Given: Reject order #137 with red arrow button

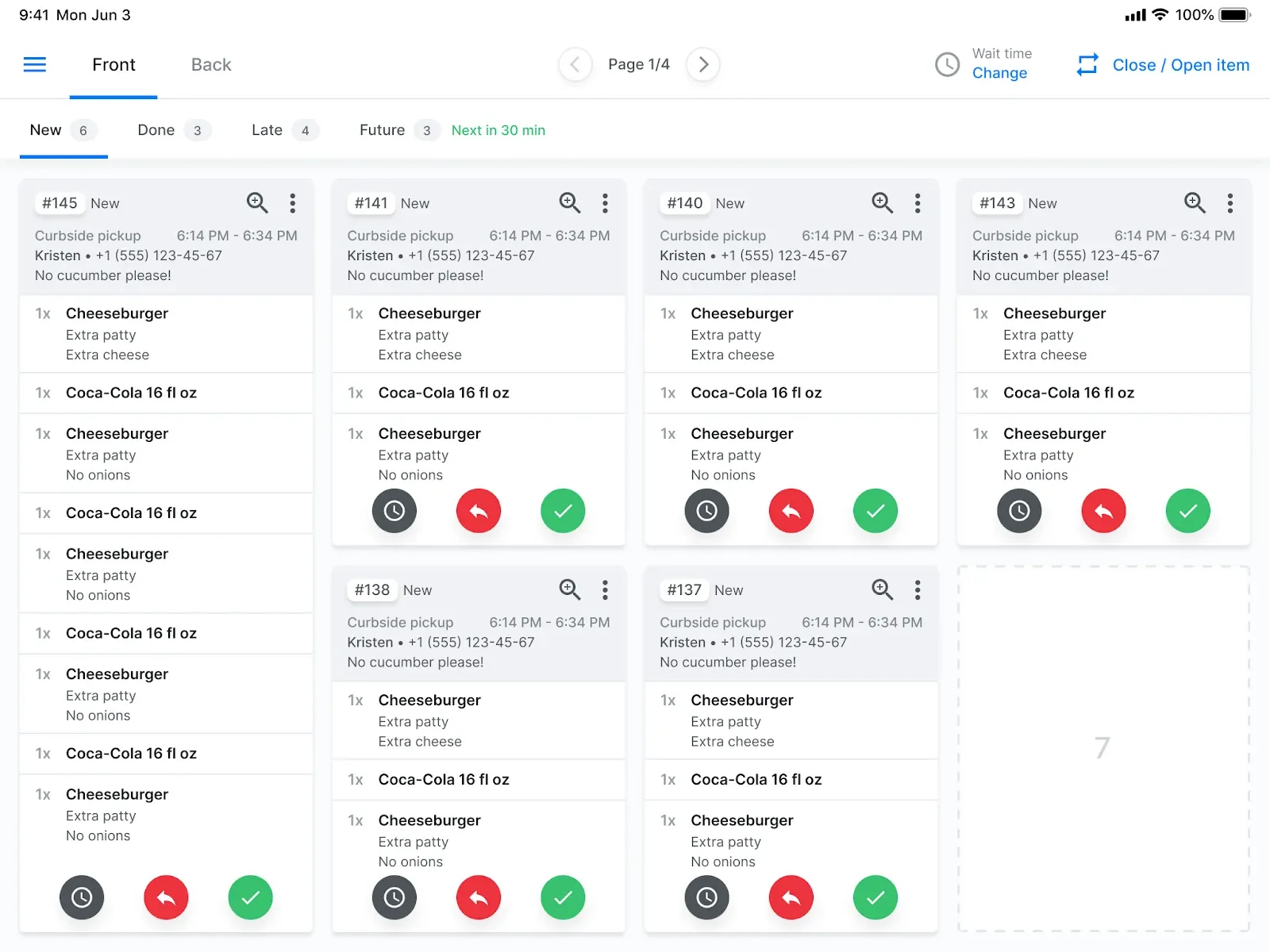Looking at the screenshot, I should click(x=791, y=897).
